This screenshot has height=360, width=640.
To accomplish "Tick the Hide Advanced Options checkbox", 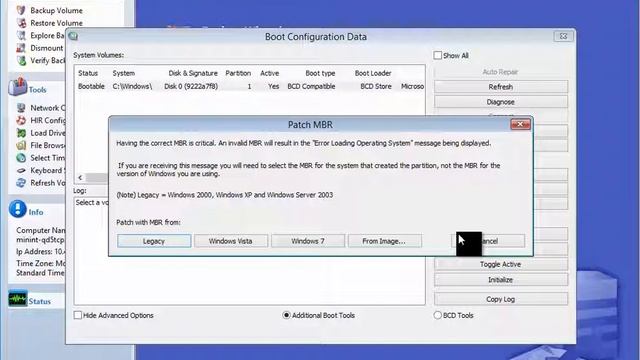I will pyautogui.click(x=78, y=315).
